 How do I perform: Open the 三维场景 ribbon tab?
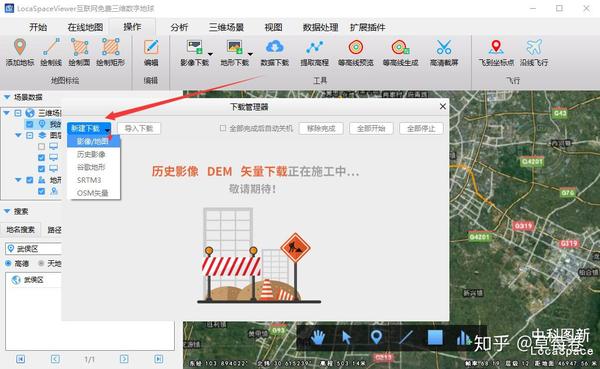[226, 27]
